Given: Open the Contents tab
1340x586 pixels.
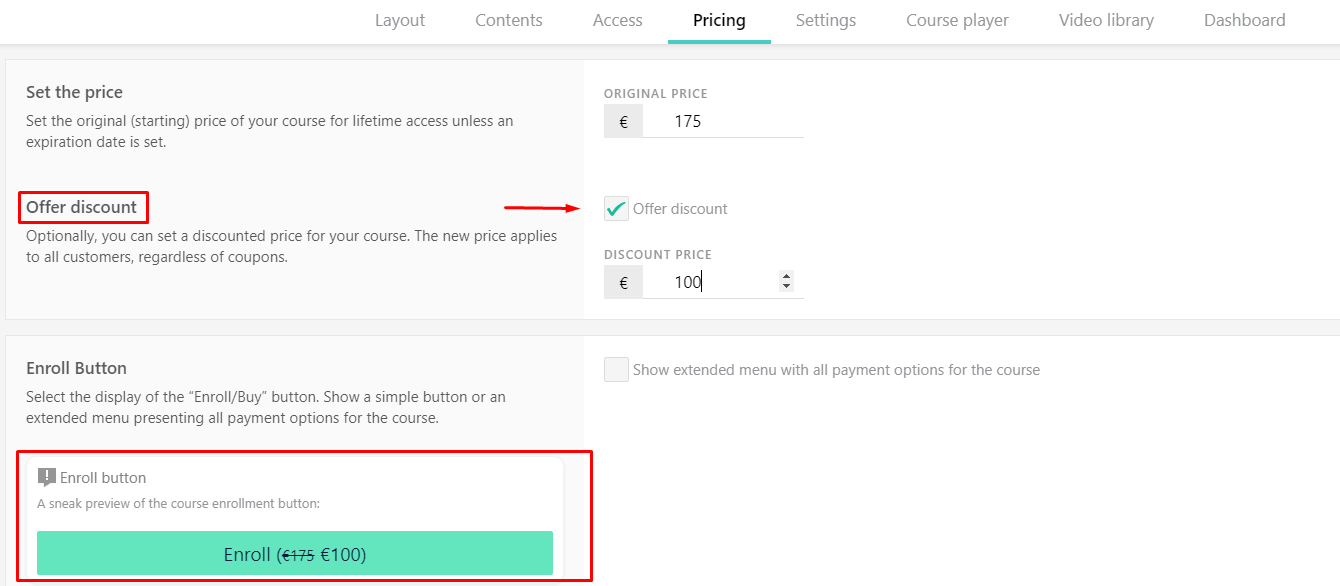Looking at the screenshot, I should [508, 20].
